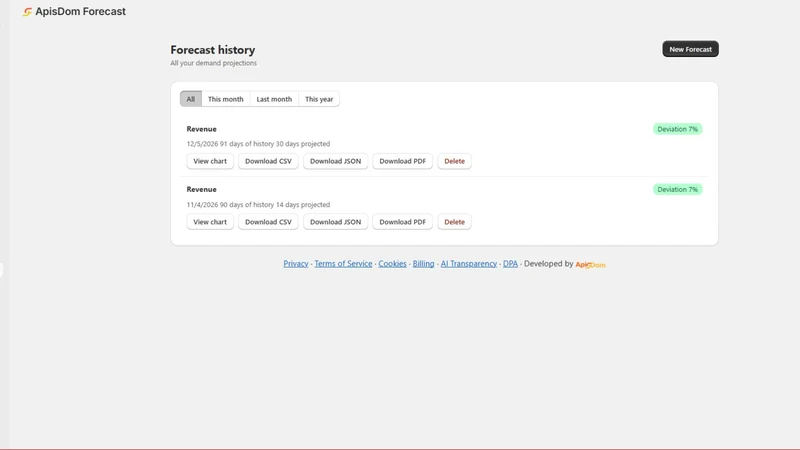Screen dimensions: 800x450
Task: Click Deviation 7% badge on 12/5/2026 forecast
Action: coord(678,129)
